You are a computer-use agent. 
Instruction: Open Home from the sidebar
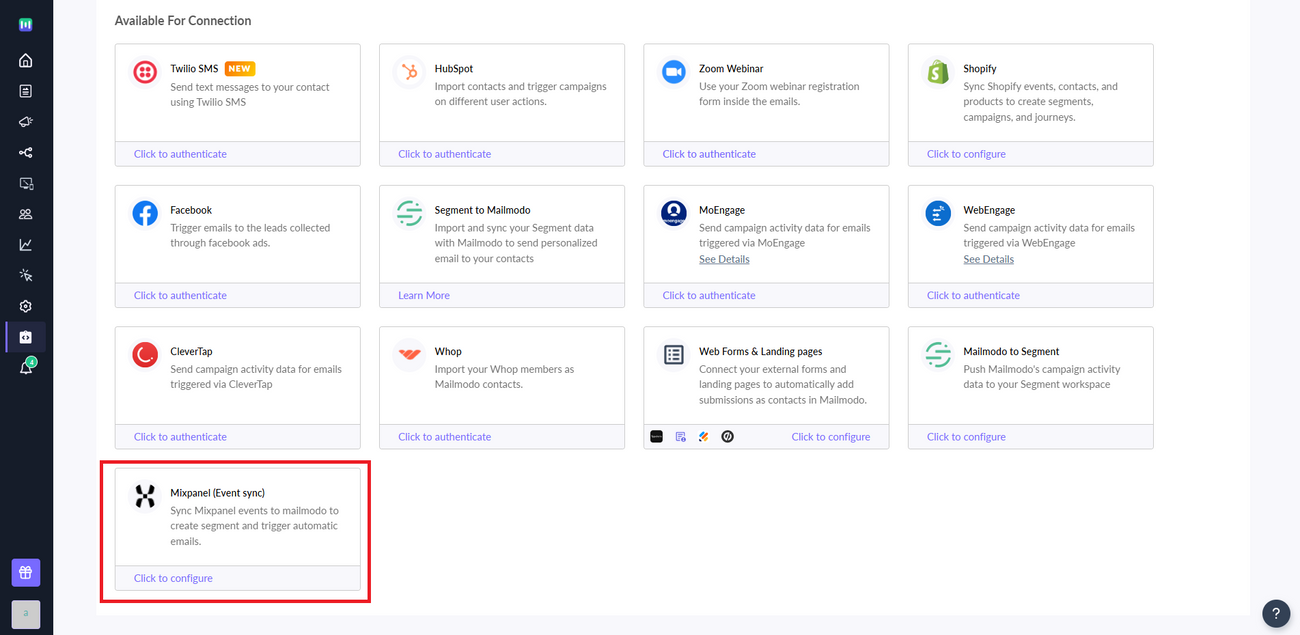point(26,60)
